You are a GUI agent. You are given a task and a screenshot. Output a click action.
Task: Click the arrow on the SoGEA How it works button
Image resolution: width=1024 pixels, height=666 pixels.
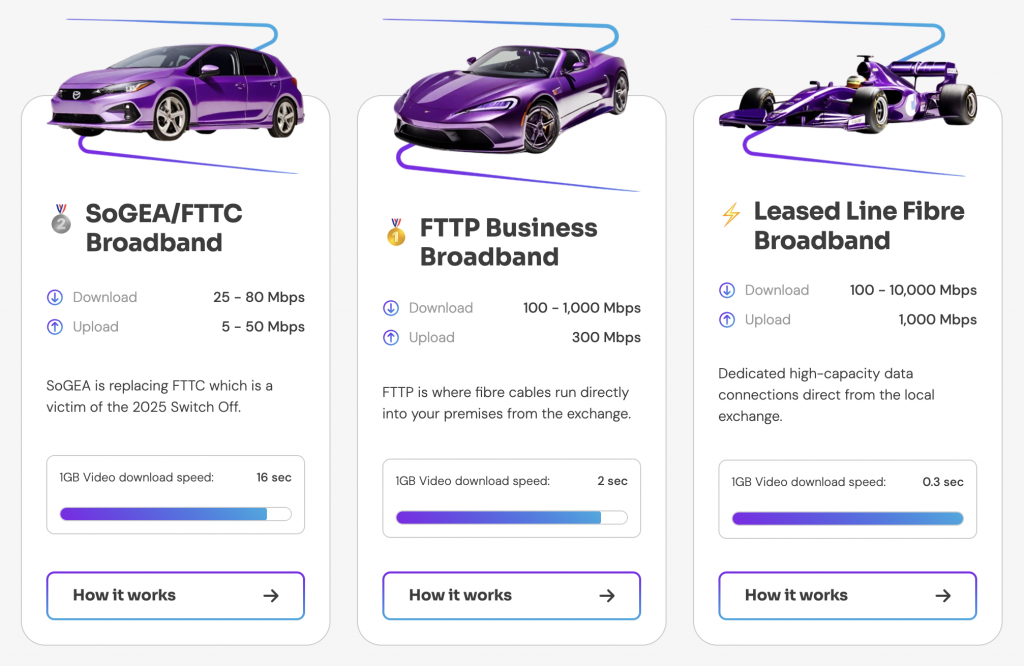tap(271, 595)
